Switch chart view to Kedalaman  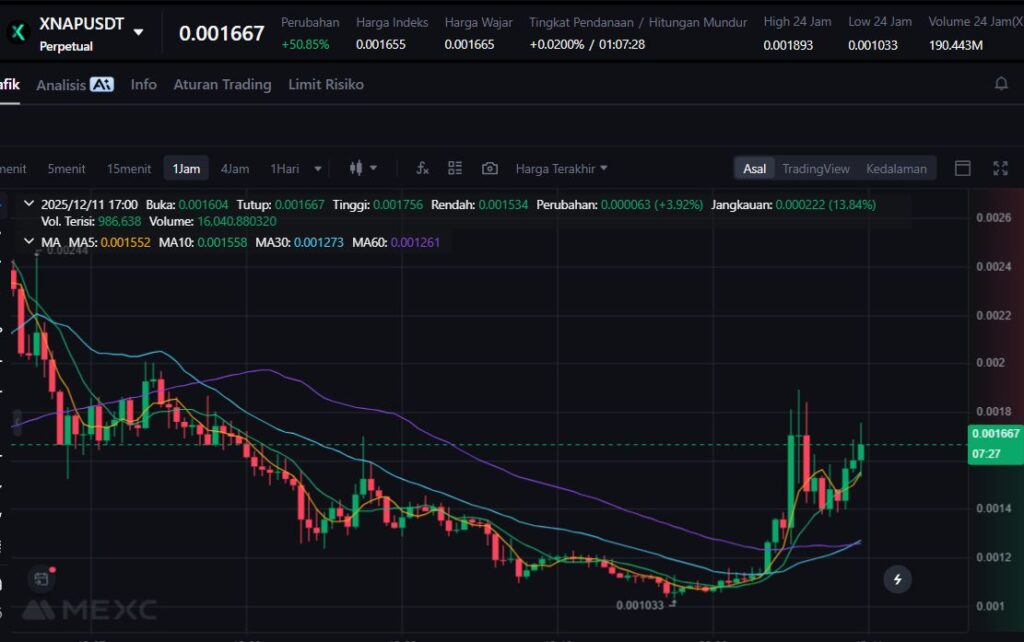point(896,168)
